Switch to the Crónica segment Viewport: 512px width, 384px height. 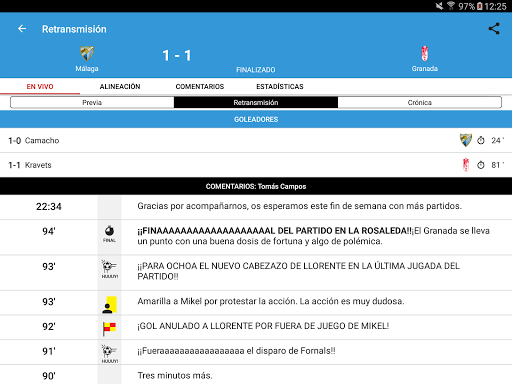420,102
